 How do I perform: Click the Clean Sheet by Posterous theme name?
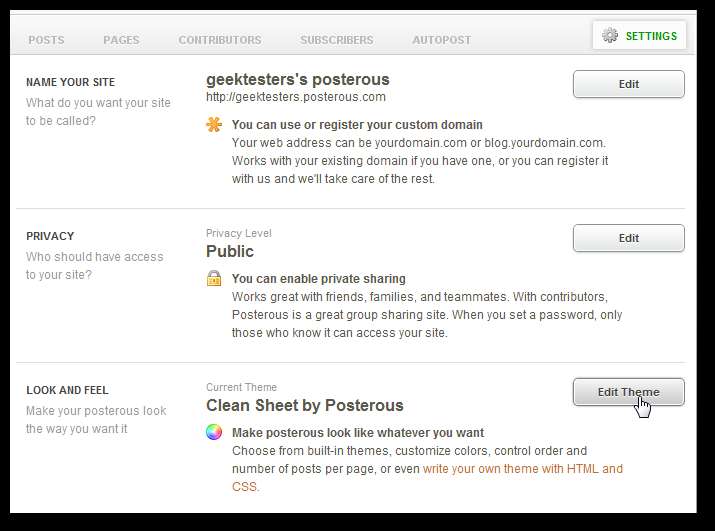(304, 405)
